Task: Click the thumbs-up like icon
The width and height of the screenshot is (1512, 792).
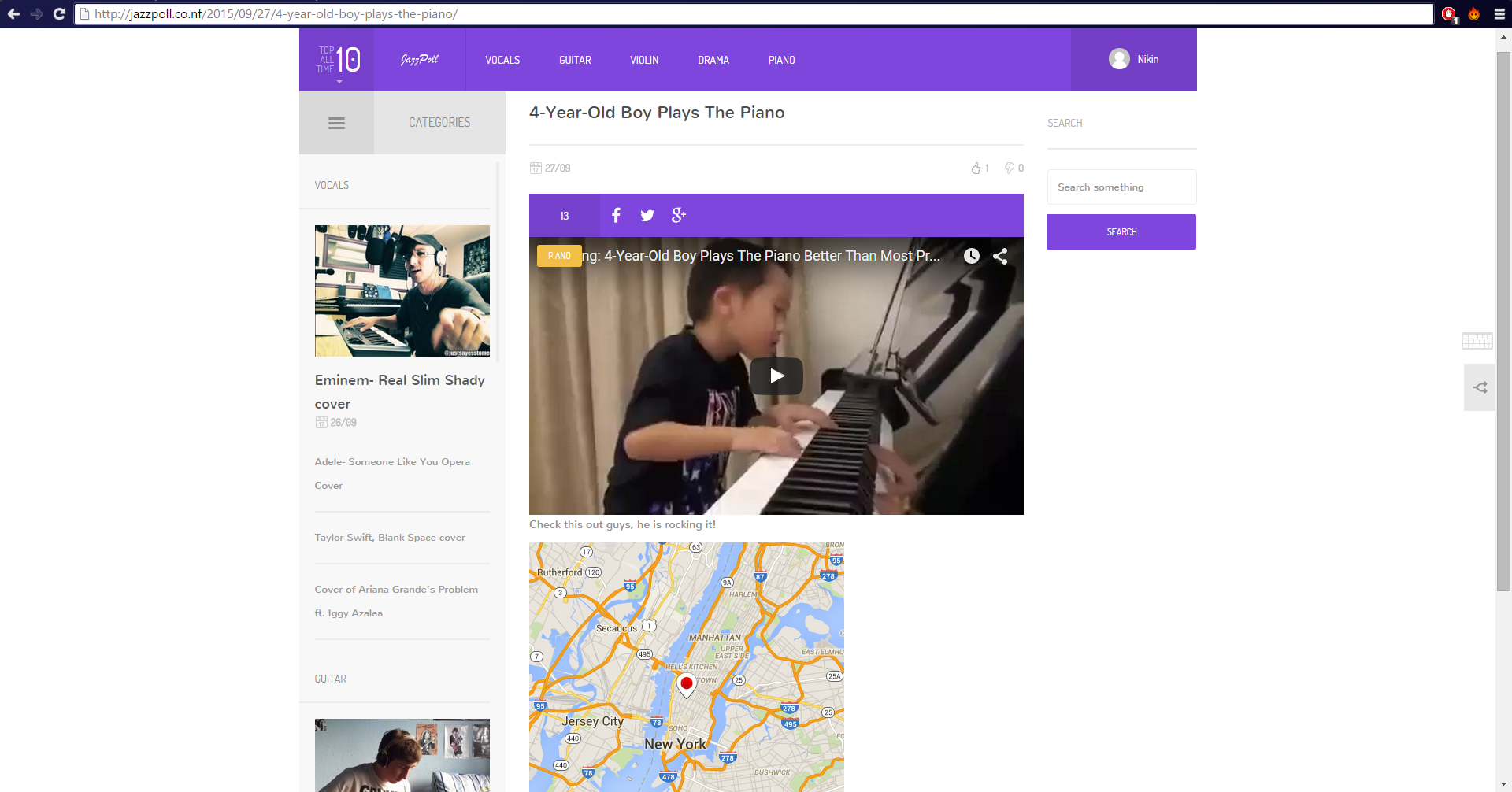Action: 976,168
